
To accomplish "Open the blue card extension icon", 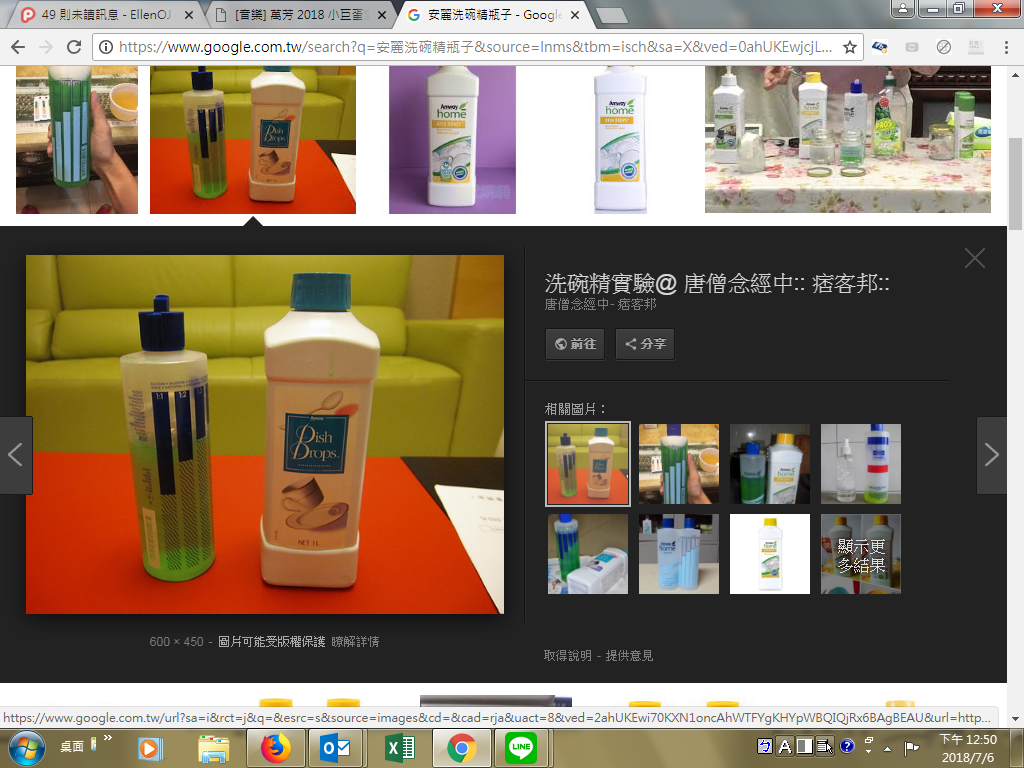I will [880, 47].
